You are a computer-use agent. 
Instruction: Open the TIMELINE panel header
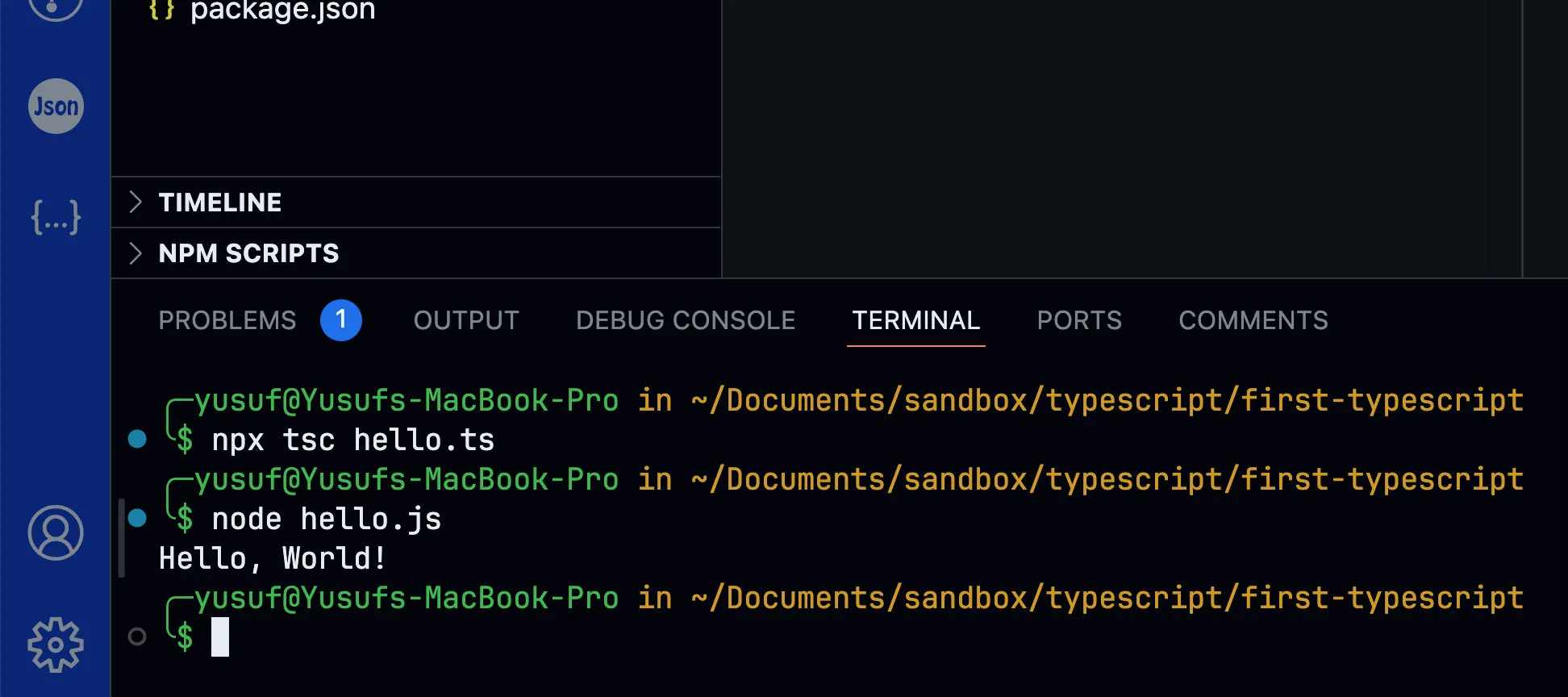(x=416, y=202)
